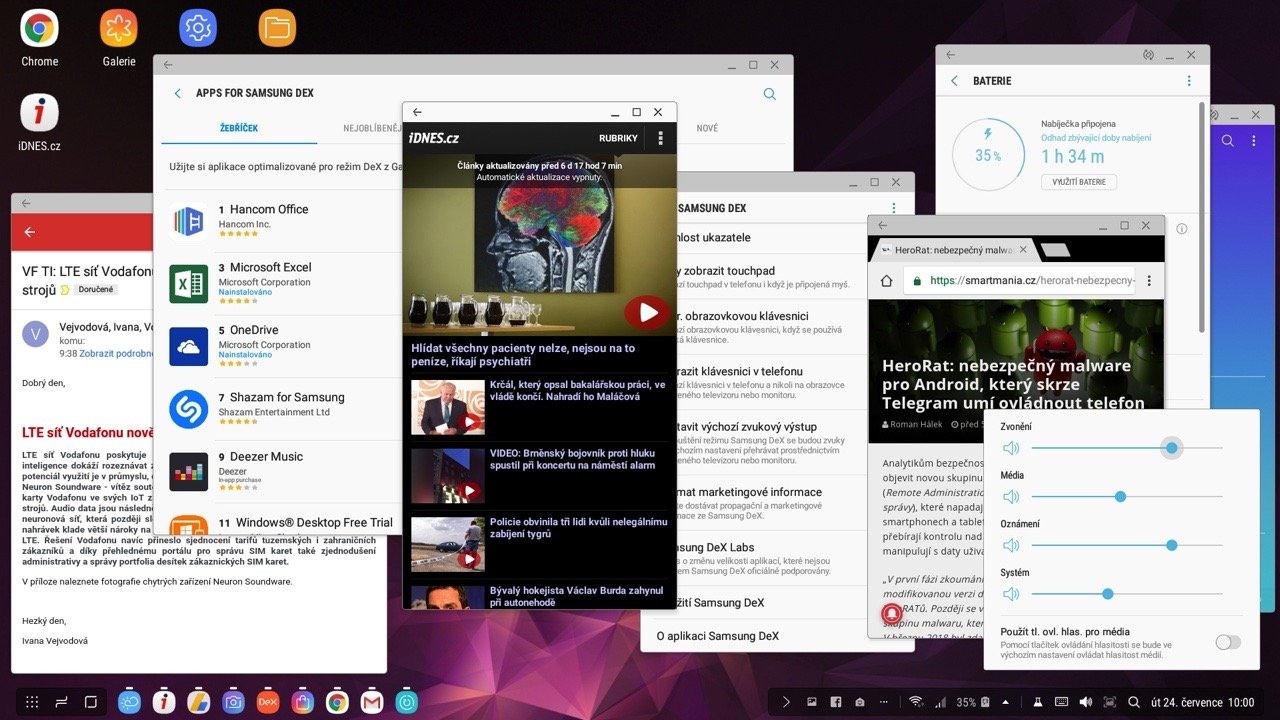Click the Wi-Fi icon in system tray

coord(915,702)
